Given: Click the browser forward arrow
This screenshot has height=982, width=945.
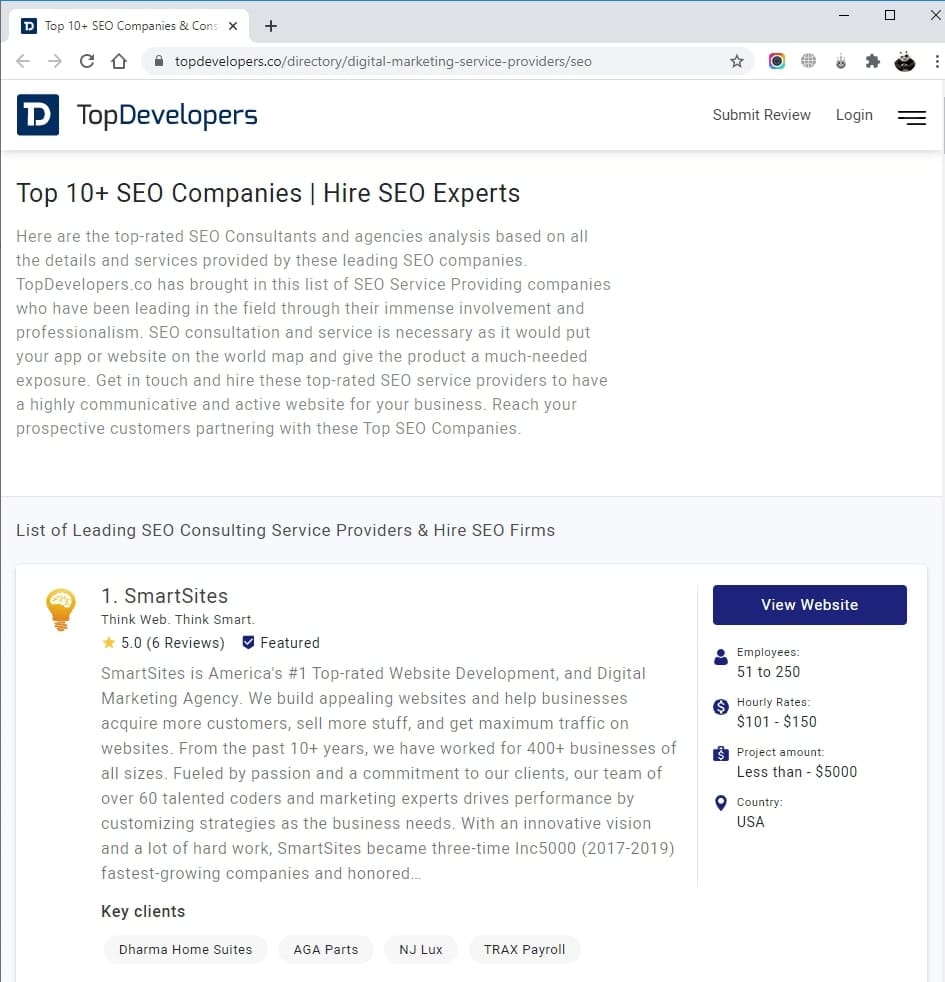Looking at the screenshot, I should click(55, 61).
